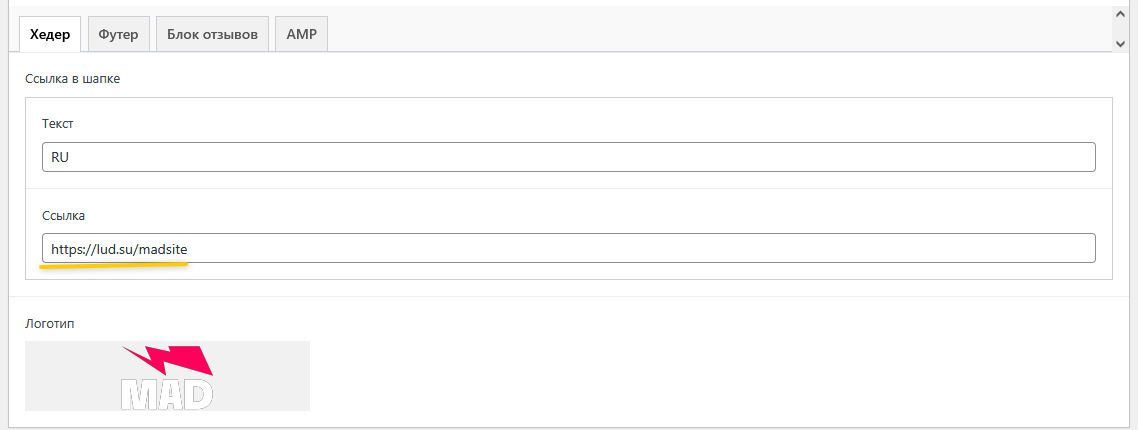Screen dimensions: 1138x430
Task: Click the RU text value
Action: click(x=60, y=157)
